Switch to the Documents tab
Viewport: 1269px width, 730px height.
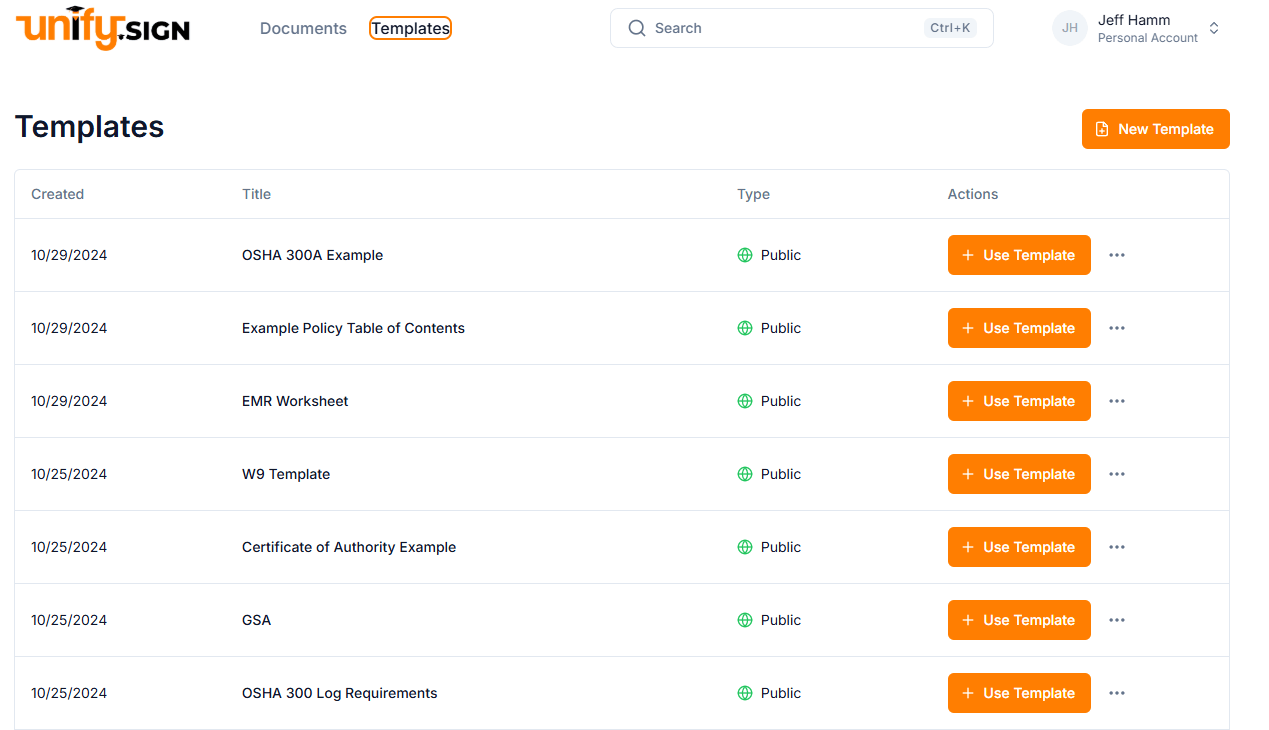(303, 28)
